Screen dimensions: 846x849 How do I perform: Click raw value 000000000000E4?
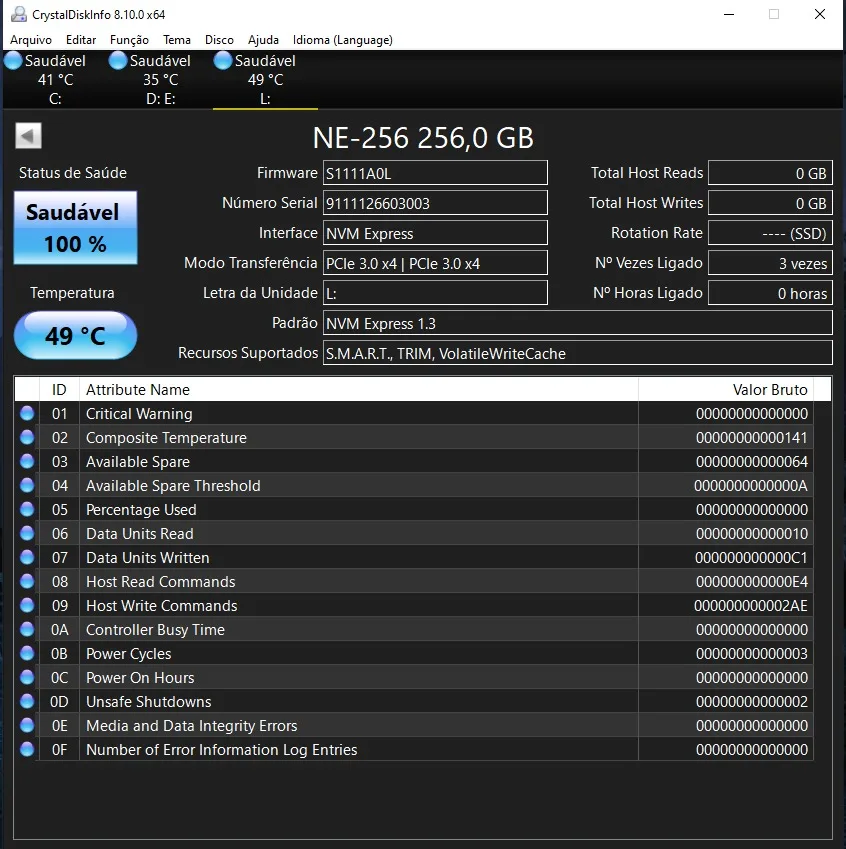tap(752, 582)
